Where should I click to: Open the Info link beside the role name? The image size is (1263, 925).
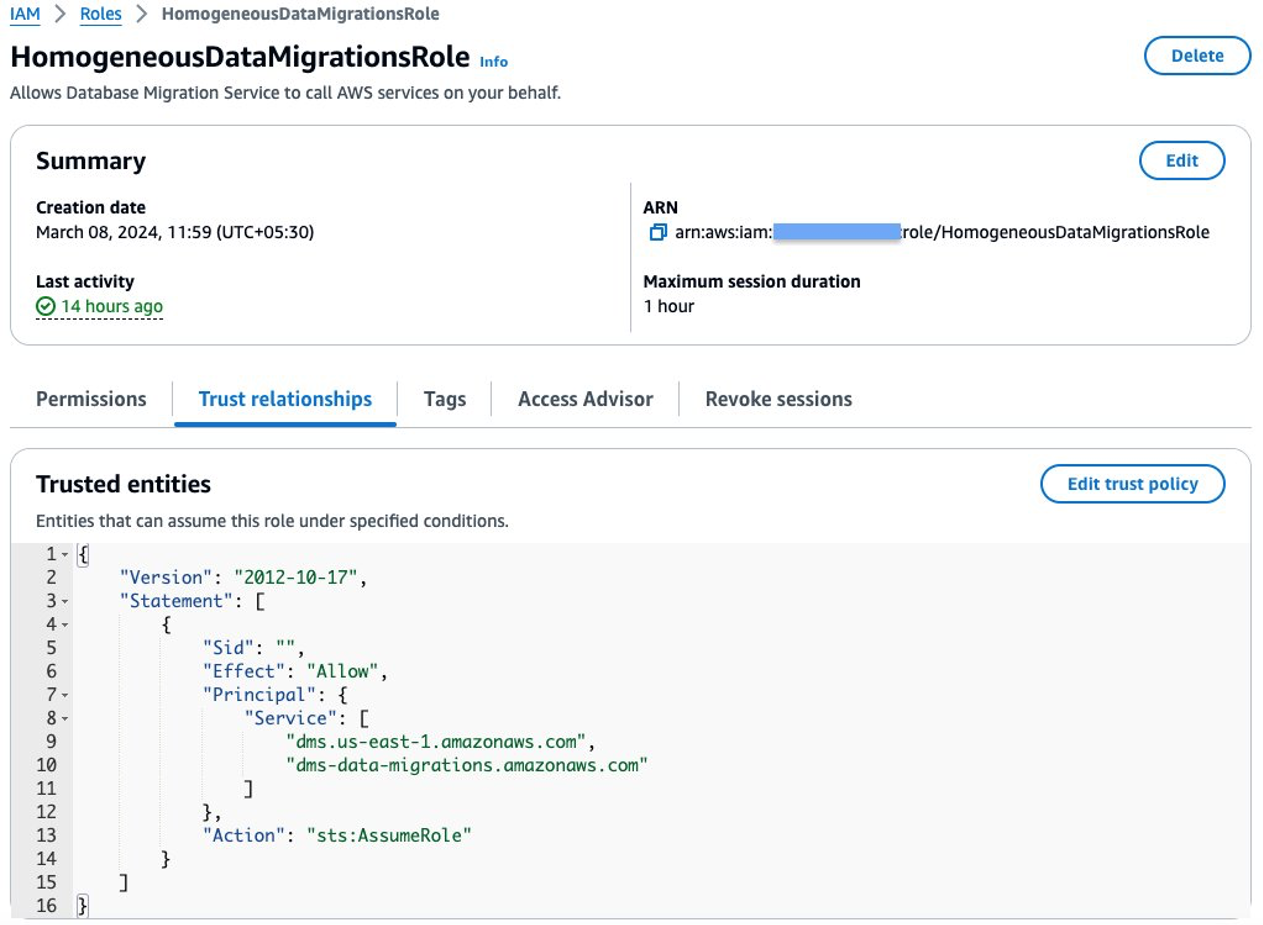tap(494, 62)
